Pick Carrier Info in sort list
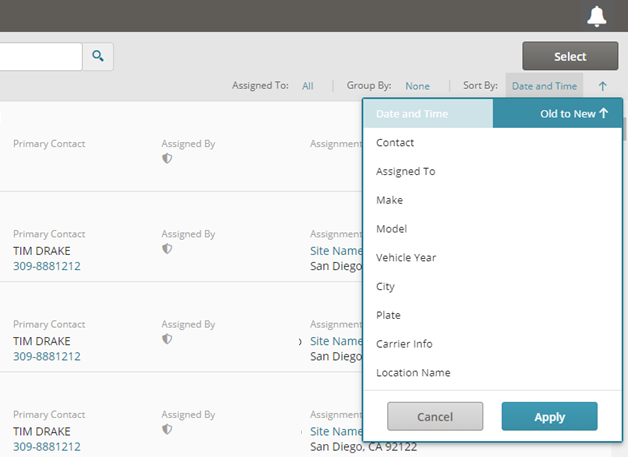This screenshot has height=457, width=628. [404, 344]
